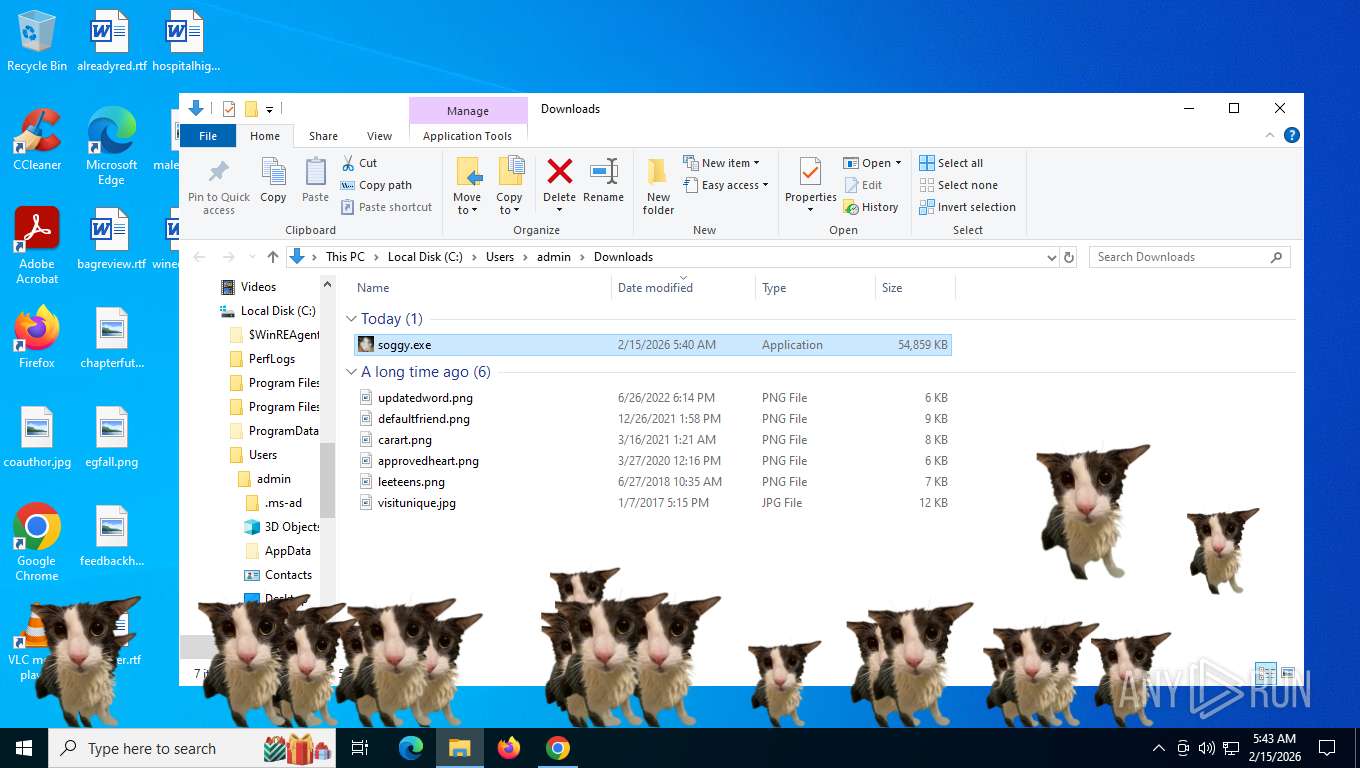
Task: Click the Up one level arrow
Action: pos(273,257)
